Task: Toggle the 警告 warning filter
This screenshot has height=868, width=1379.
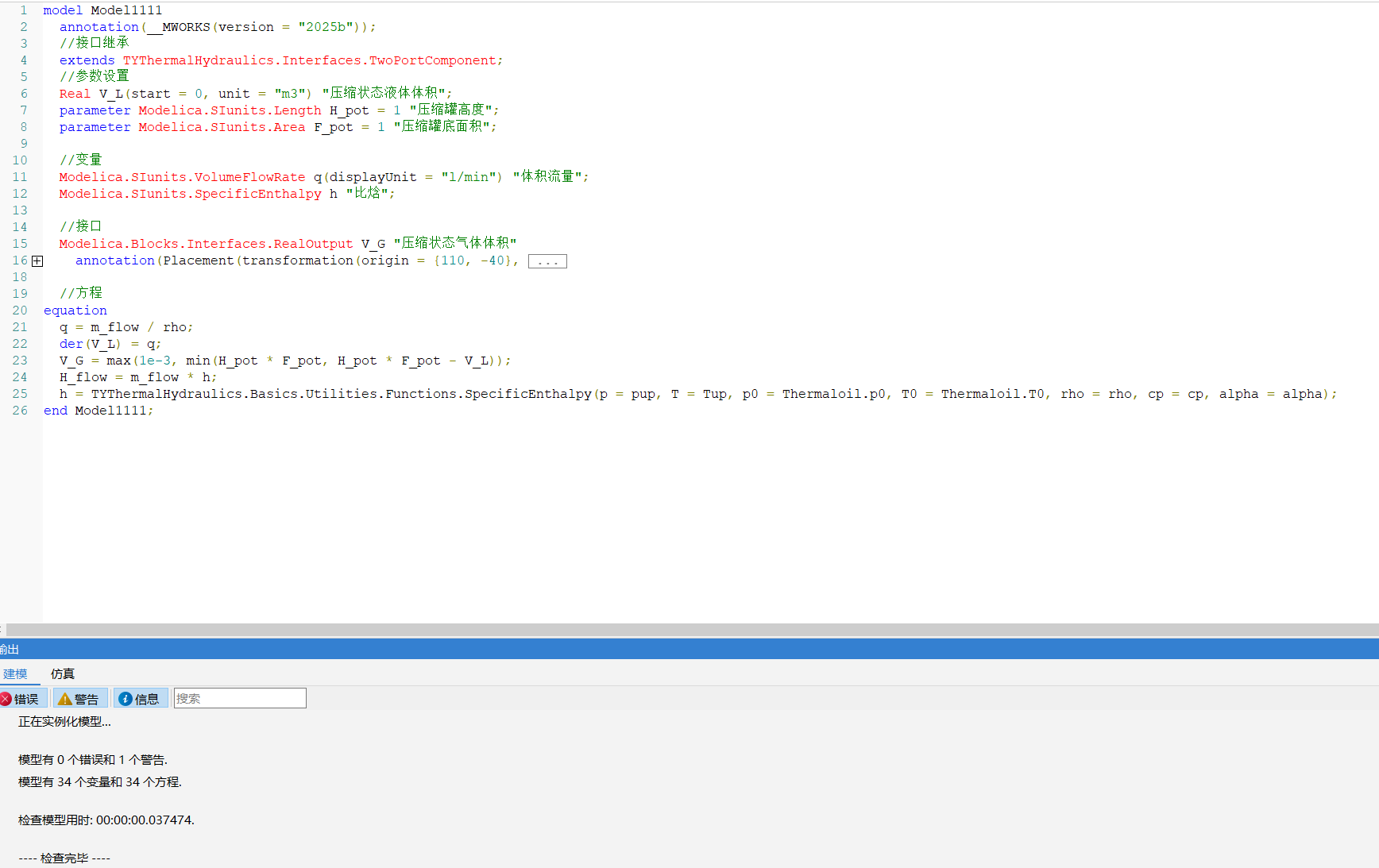Action: coord(79,699)
